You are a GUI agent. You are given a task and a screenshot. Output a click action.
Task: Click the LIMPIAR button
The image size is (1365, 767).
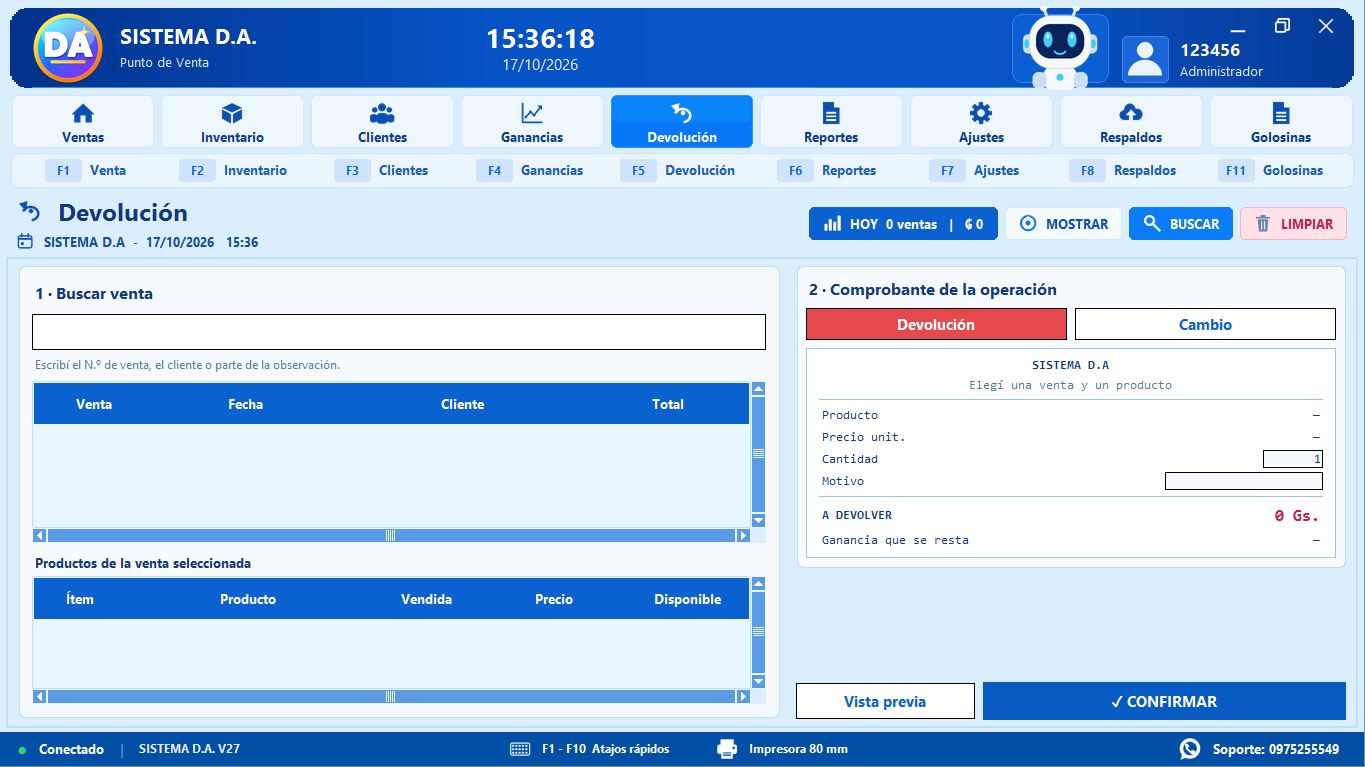coord(1293,224)
